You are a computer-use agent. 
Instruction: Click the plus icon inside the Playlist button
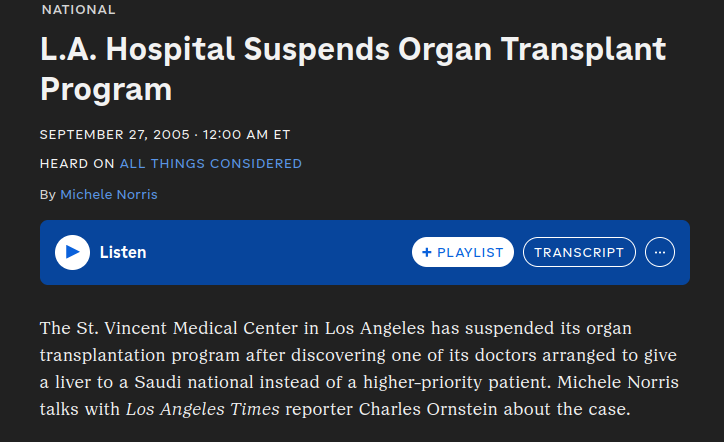point(427,252)
